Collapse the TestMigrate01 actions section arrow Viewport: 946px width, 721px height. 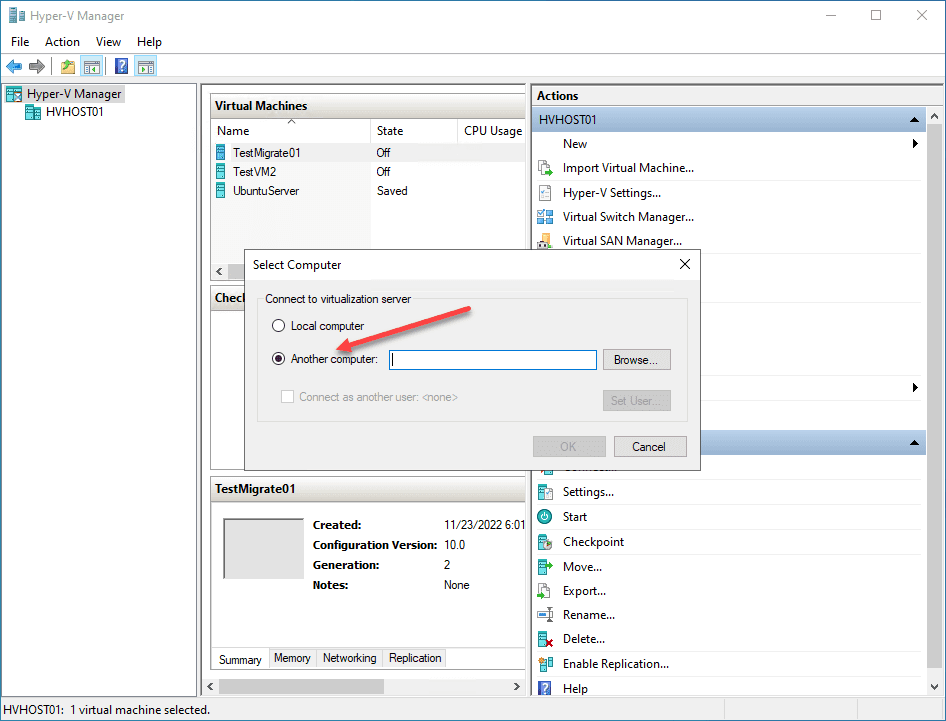(x=915, y=443)
